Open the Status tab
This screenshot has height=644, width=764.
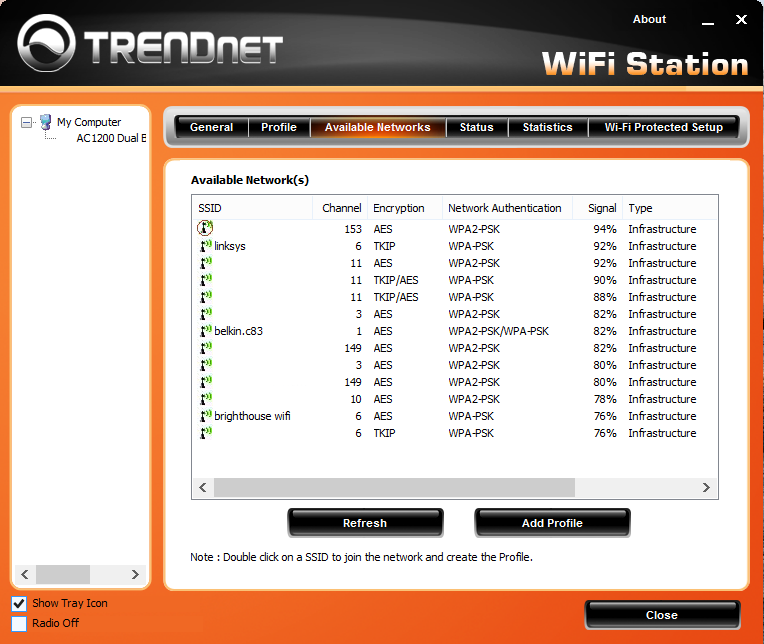(477, 127)
